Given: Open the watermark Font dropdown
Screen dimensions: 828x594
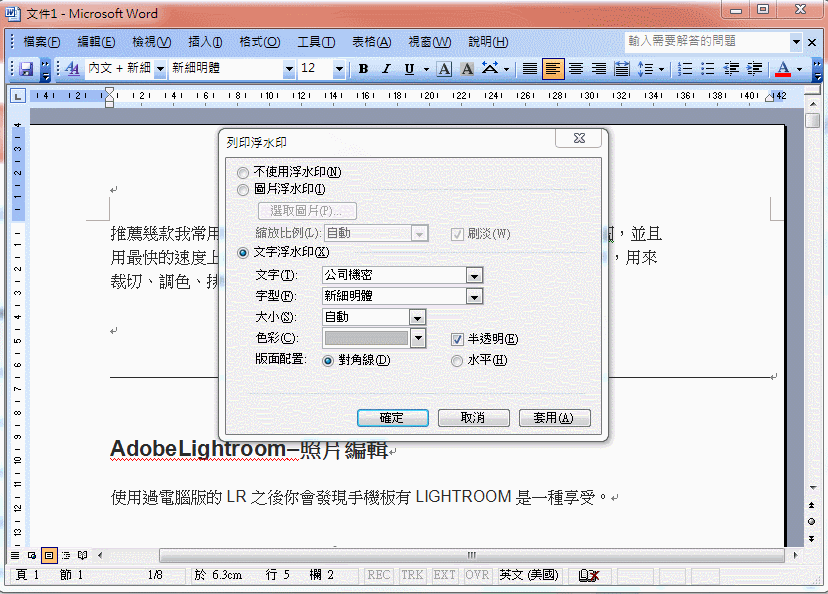Looking at the screenshot, I should (x=474, y=297).
